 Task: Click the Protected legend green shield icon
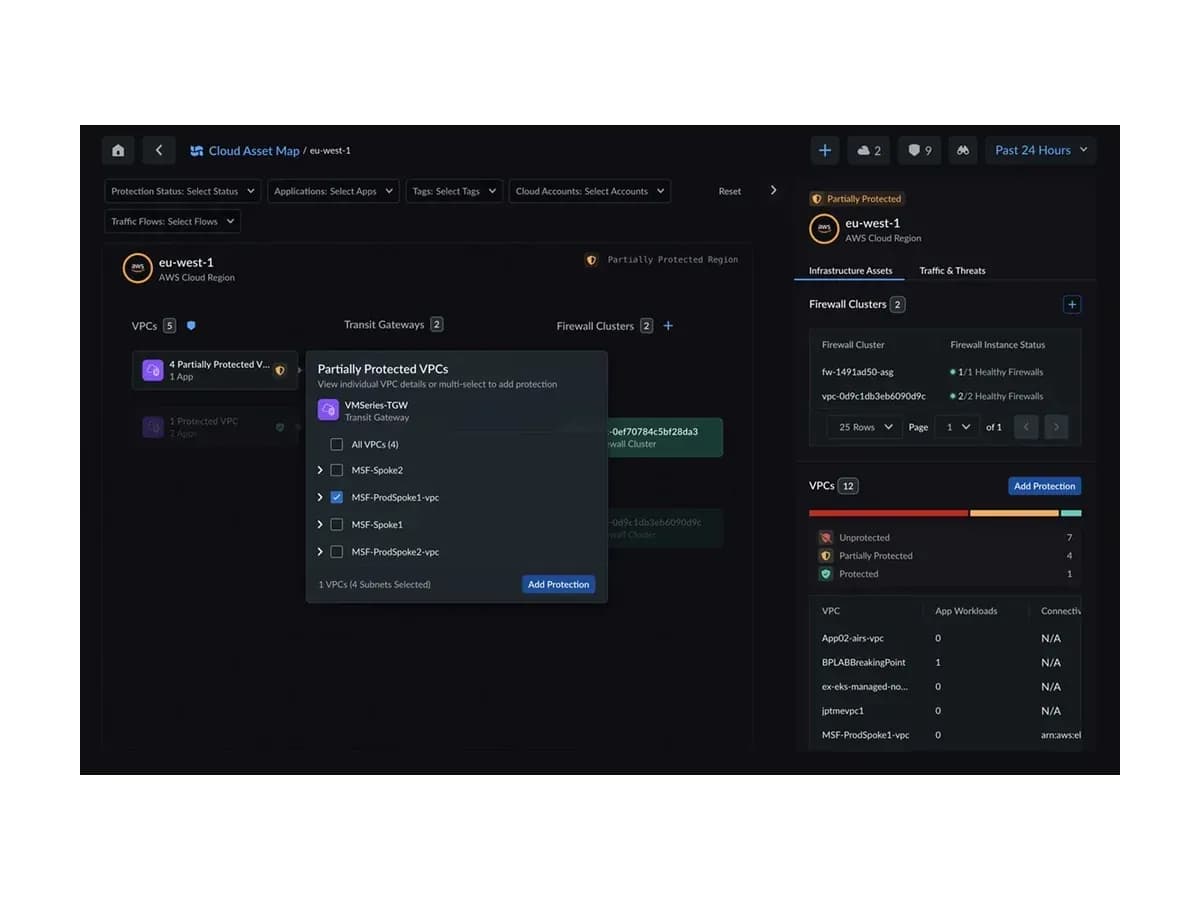pos(826,574)
